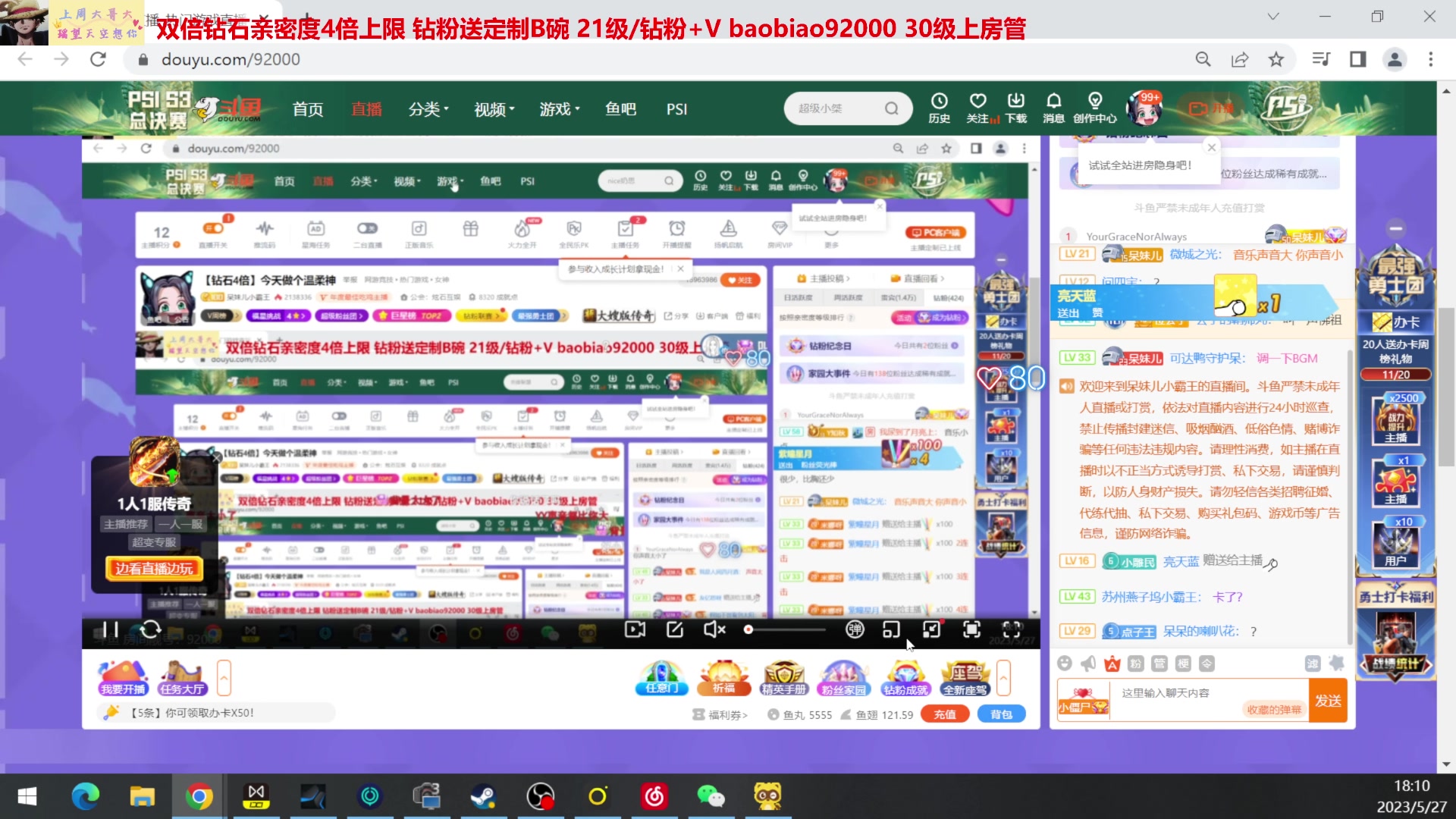This screenshot has height=819, width=1456.
Task: Open the 背包 backpack button
Action: [x=1001, y=714]
